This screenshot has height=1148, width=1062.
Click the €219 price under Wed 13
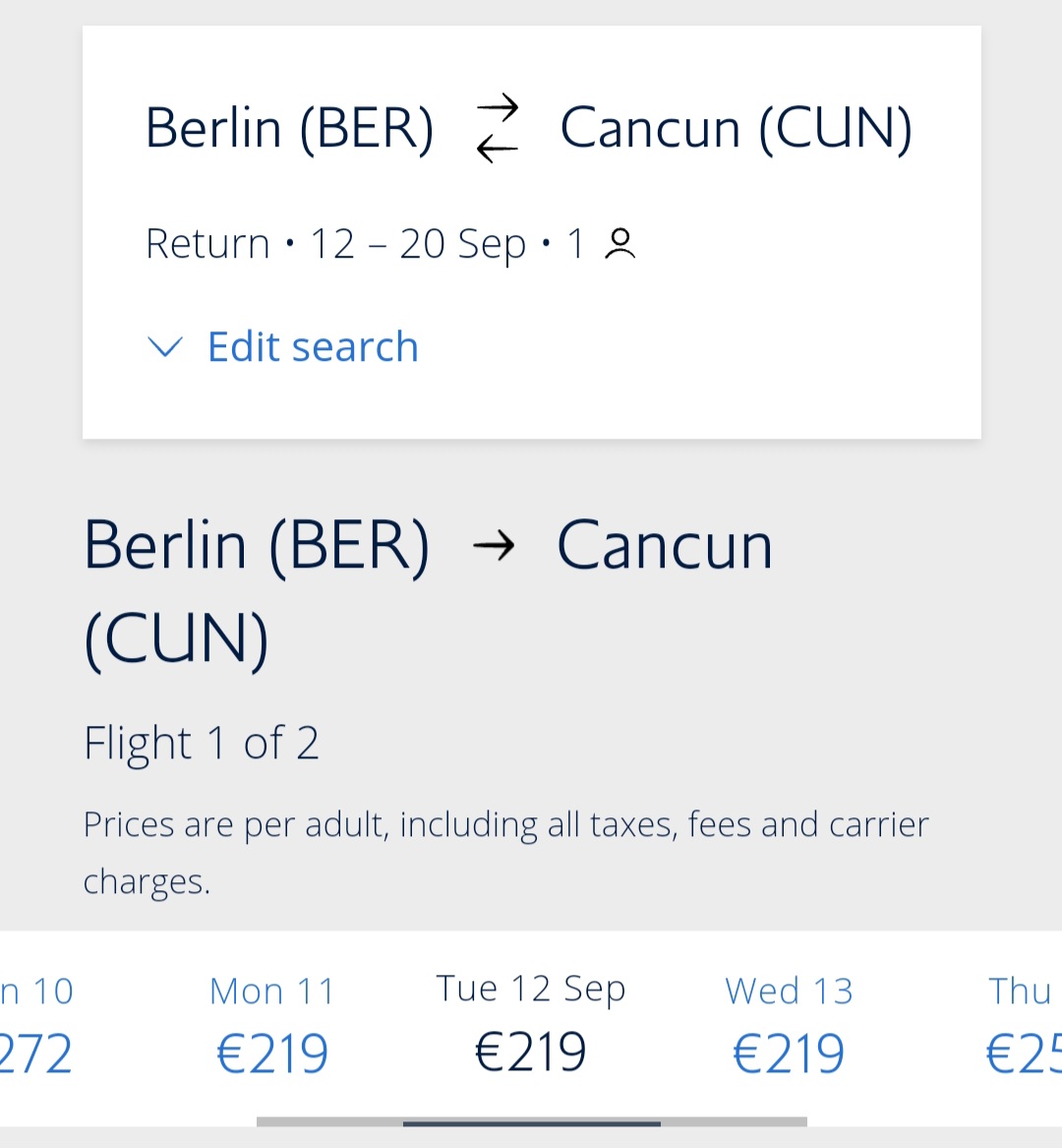(789, 1054)
